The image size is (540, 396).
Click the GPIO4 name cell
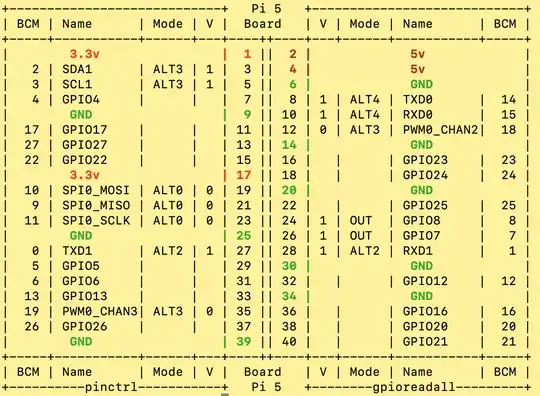pos(81,100)
